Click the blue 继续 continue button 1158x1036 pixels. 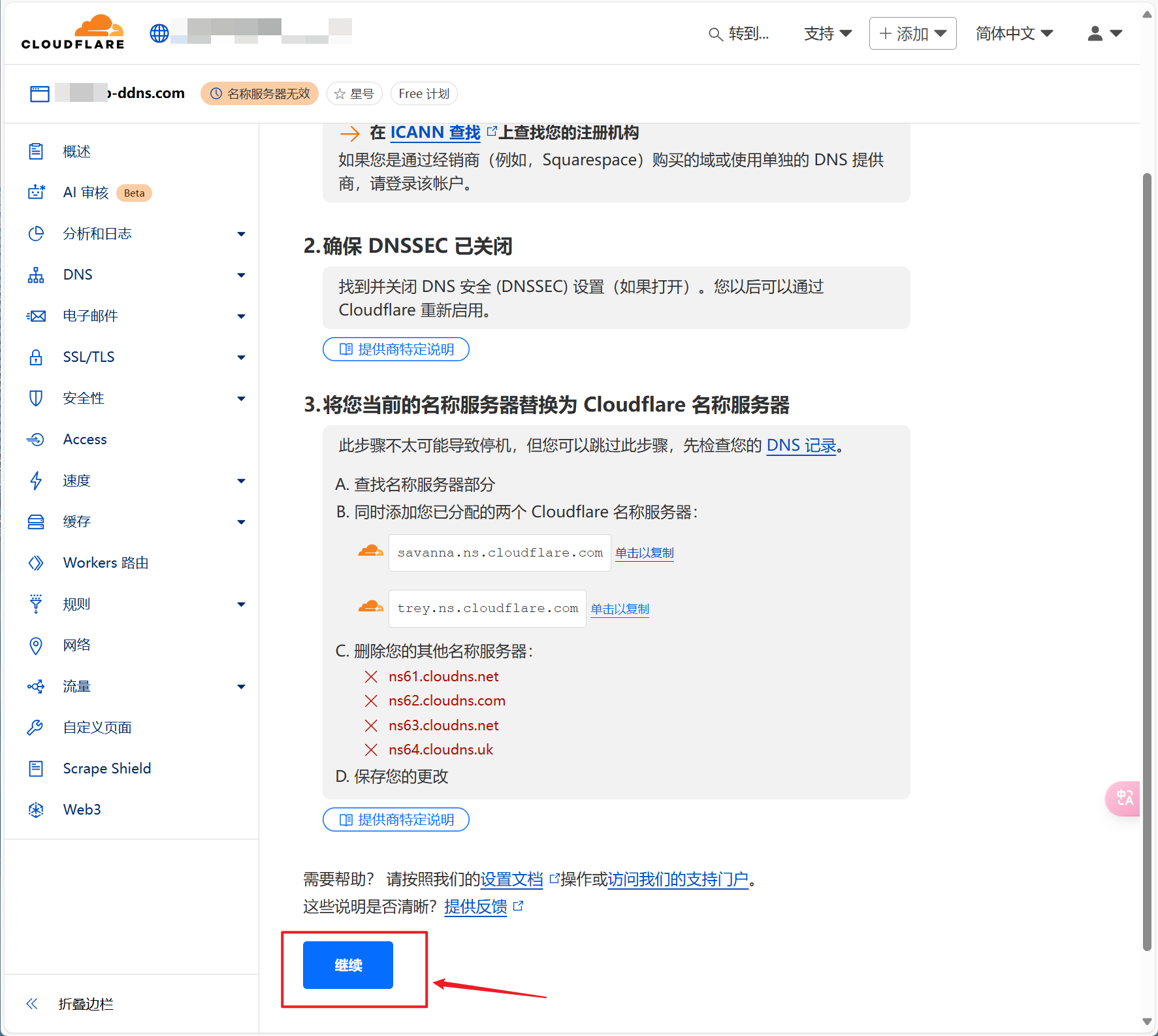point(348,965)
